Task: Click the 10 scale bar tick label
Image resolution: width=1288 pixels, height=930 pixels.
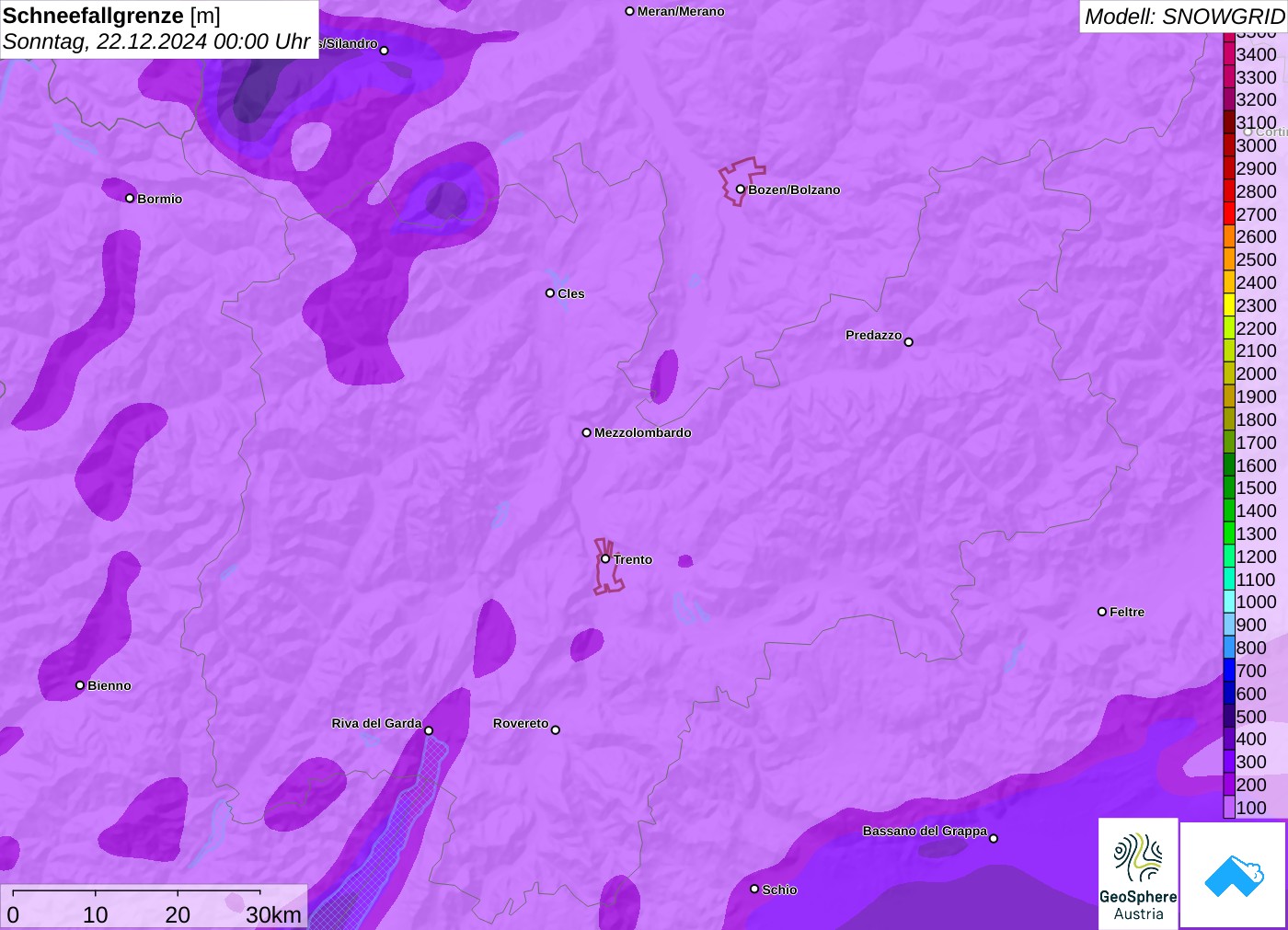Action: 96,914
